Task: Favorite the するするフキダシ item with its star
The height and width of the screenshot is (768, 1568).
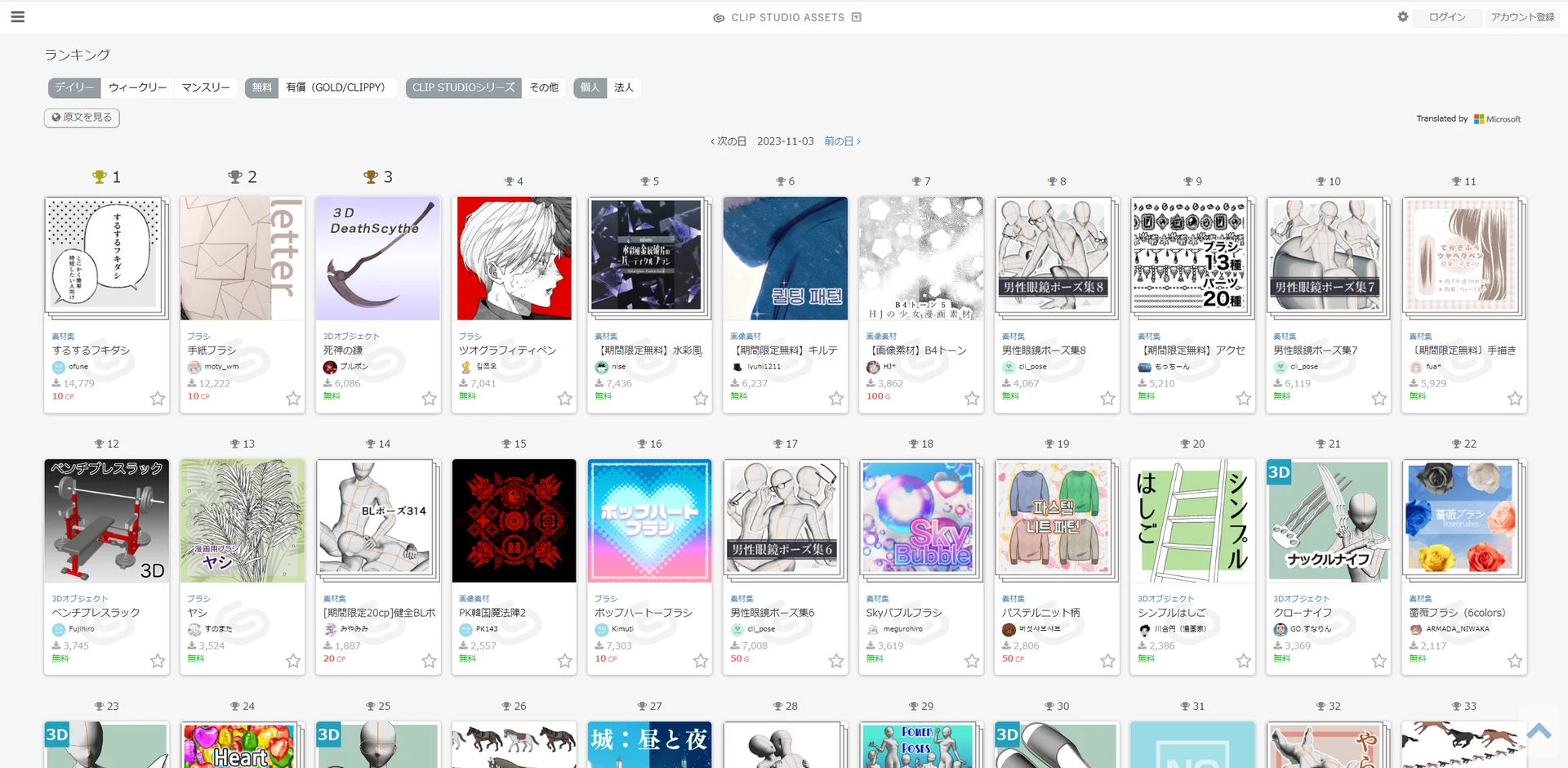Action: [158, 399]
